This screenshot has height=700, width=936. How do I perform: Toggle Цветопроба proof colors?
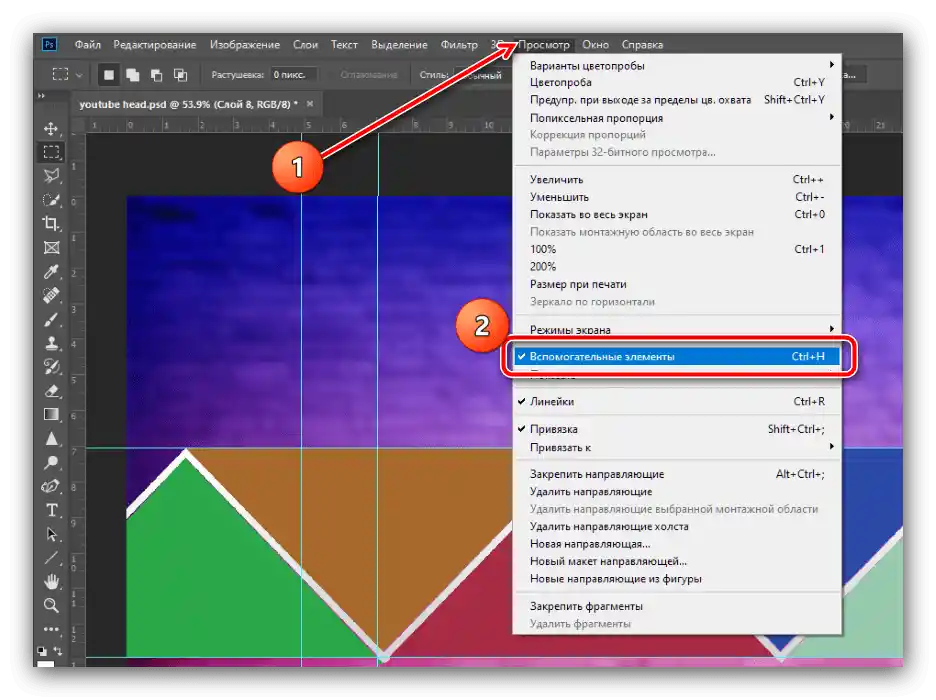click(x=677, y=82)
